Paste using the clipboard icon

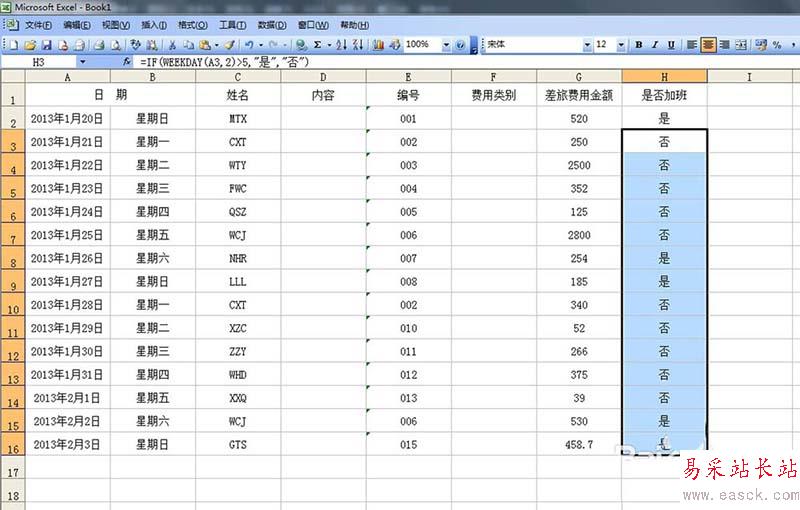pos(205,45)
